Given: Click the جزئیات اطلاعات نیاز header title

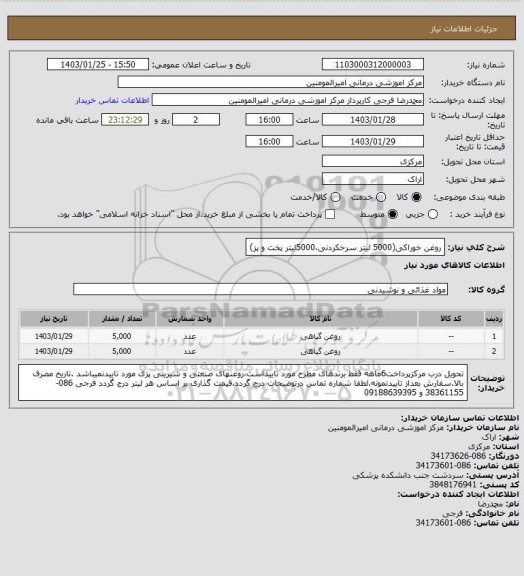Looking at the screenshot, I should pyautogui.click(x=464, y=29).
